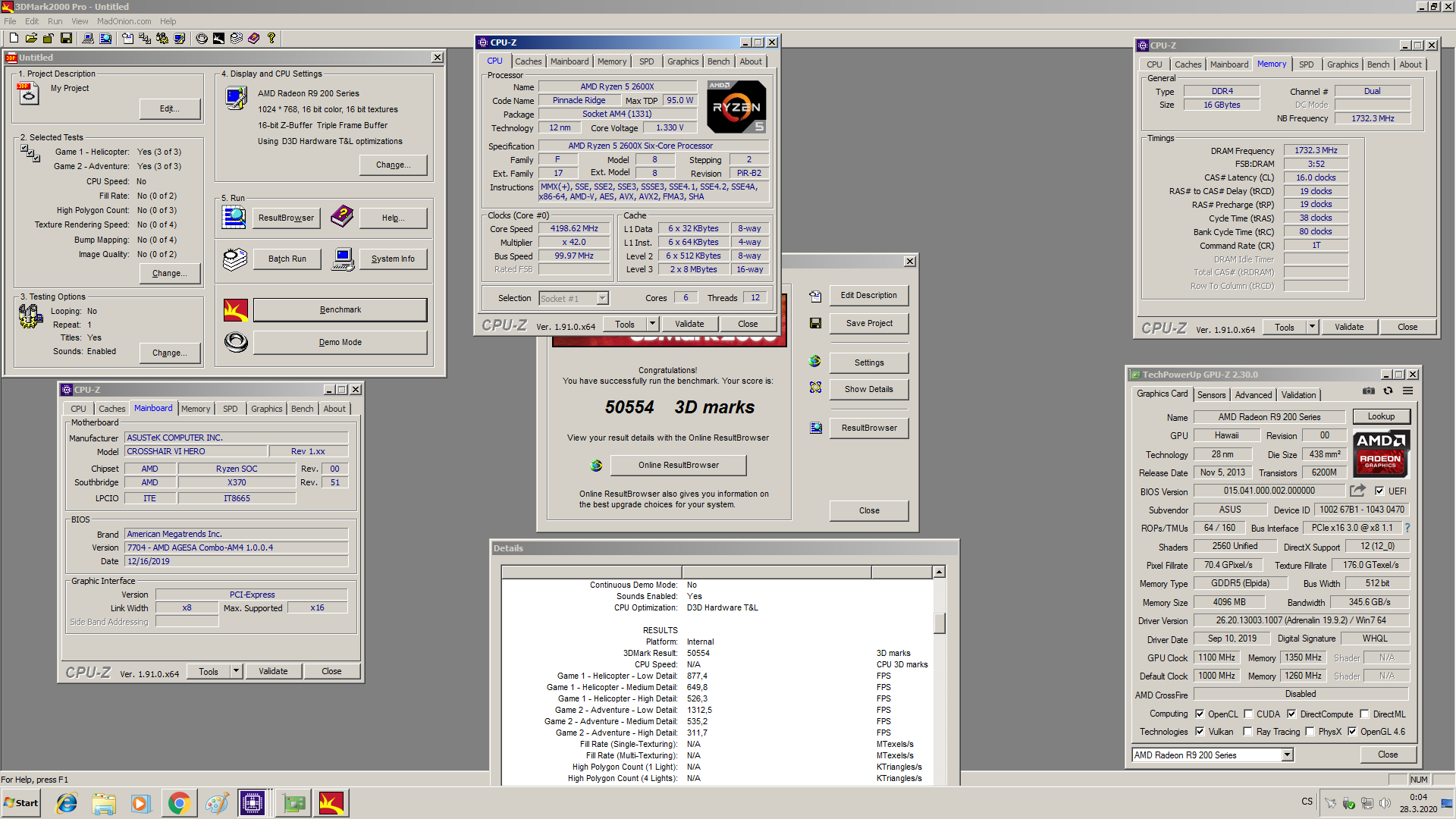This screenshot has width=1456, height=819.
Task: Open Internet Explorer from the taskbar
Action: coord(67,803)
